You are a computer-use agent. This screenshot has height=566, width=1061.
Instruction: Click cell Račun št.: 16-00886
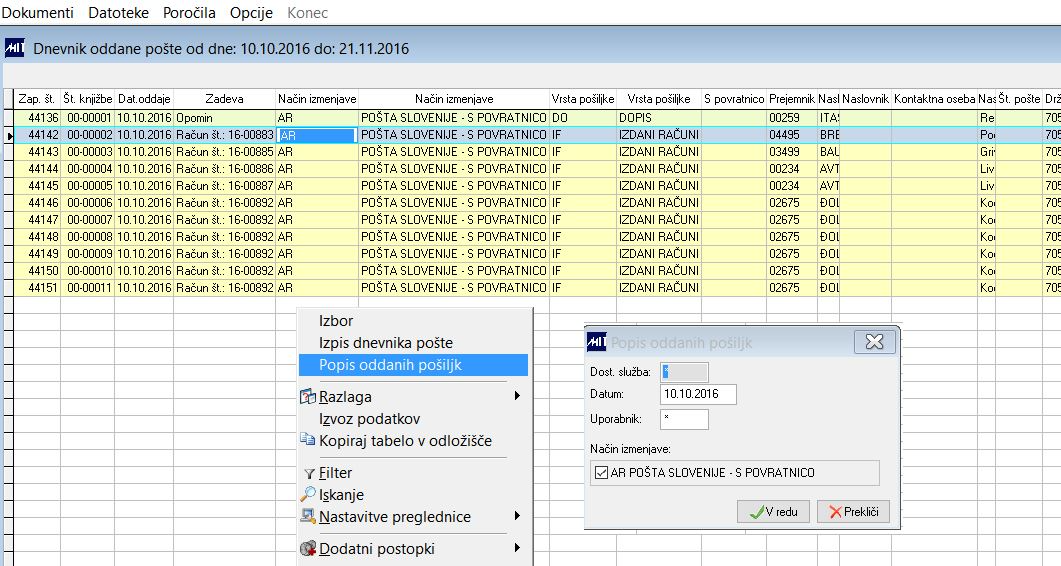225,169
